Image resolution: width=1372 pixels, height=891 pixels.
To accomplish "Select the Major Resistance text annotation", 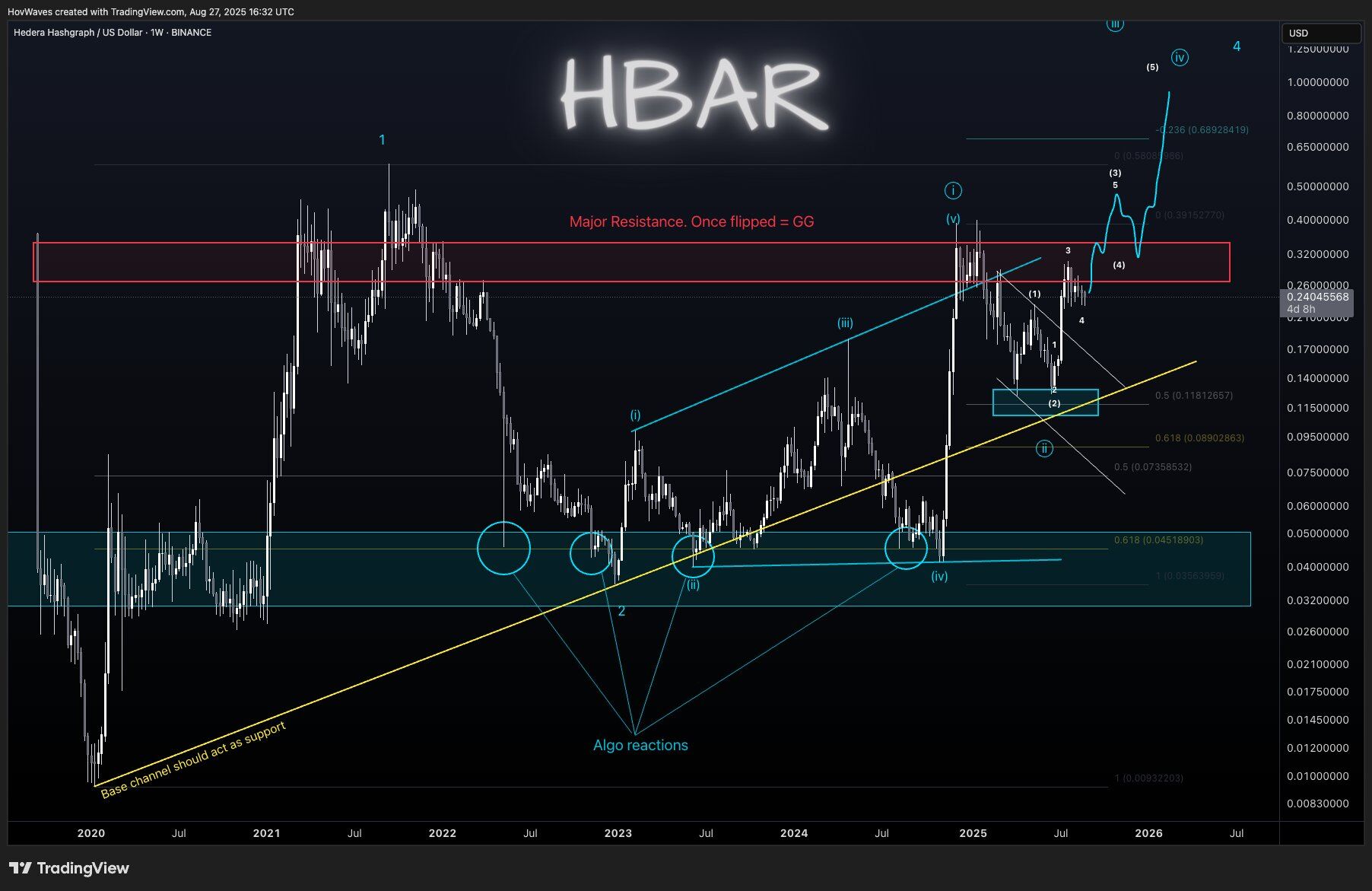I will (691, 222).
